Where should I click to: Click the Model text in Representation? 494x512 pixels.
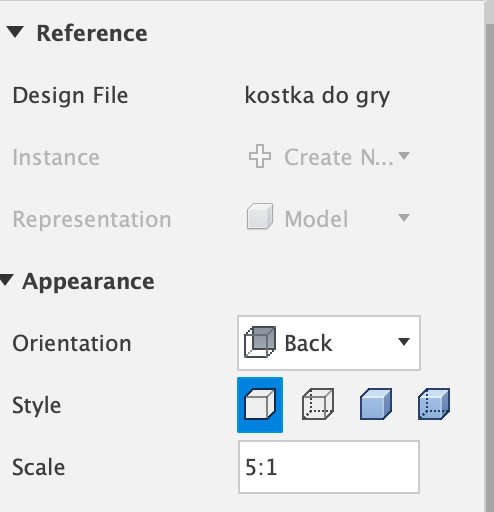tap(316, 219)
